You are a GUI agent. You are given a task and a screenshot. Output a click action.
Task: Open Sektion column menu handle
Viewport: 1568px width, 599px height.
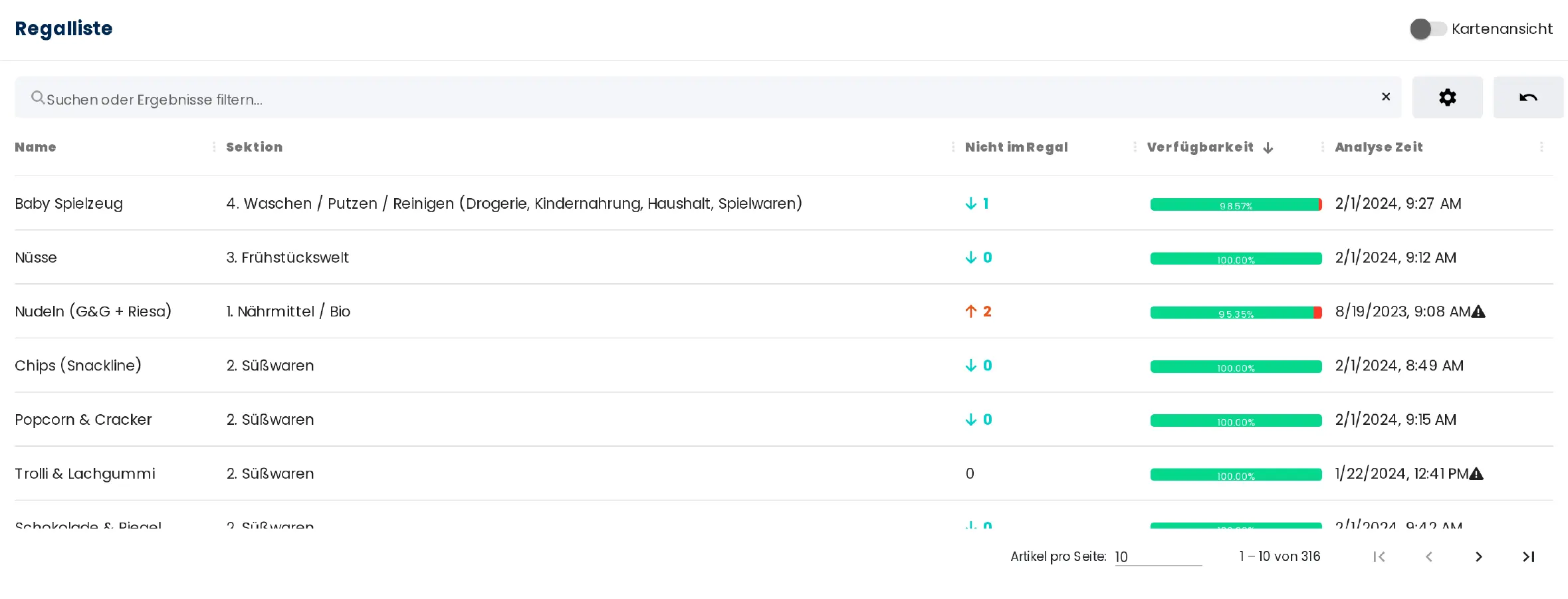pos(952,148)
